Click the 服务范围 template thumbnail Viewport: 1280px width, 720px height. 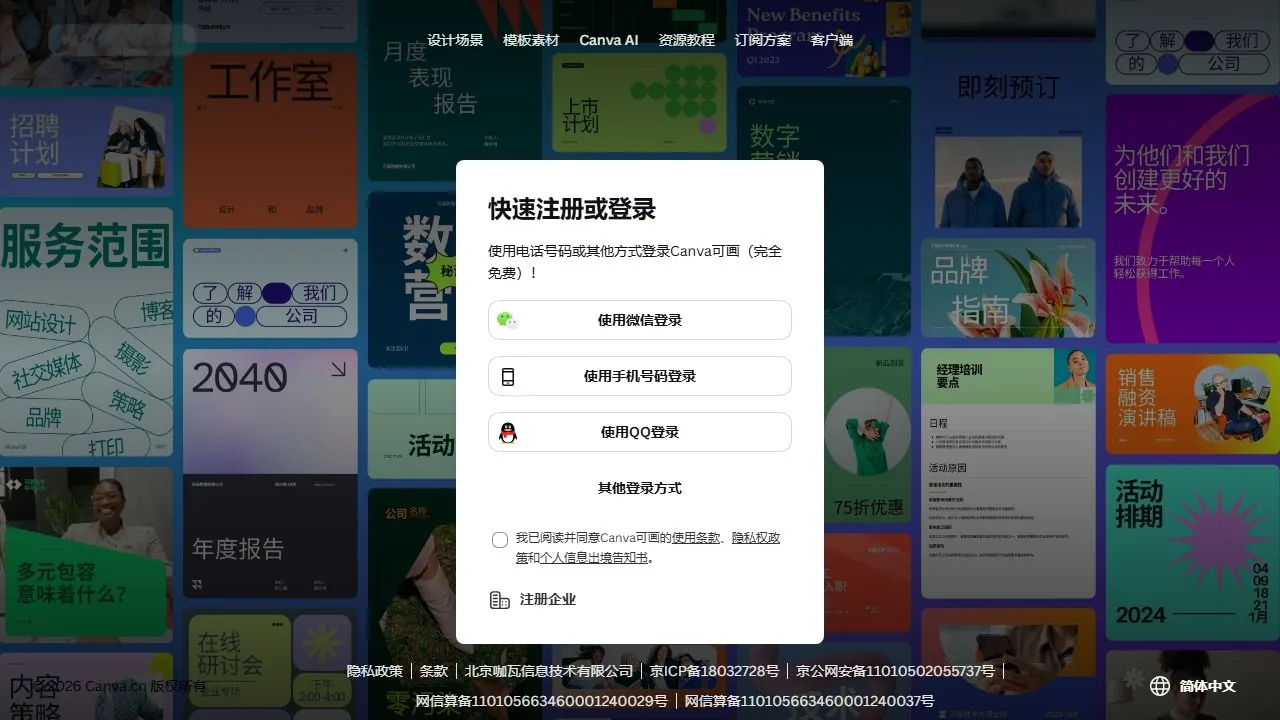tap(87, 332)
